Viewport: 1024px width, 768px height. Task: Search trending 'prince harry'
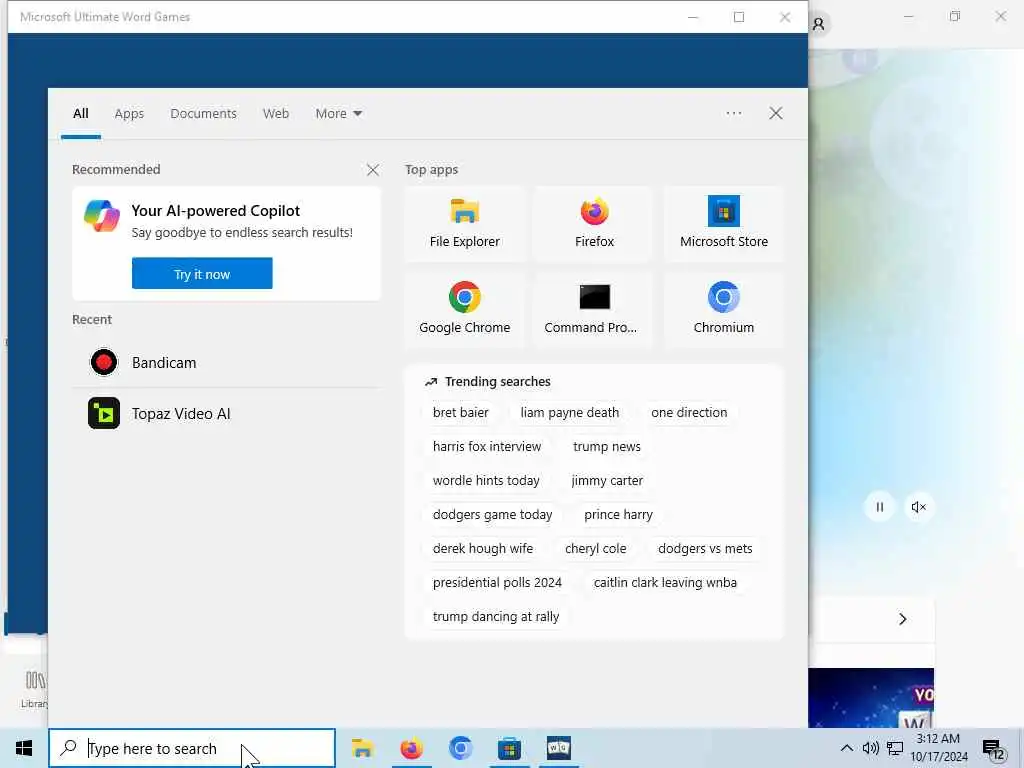[x=618, y=515]
